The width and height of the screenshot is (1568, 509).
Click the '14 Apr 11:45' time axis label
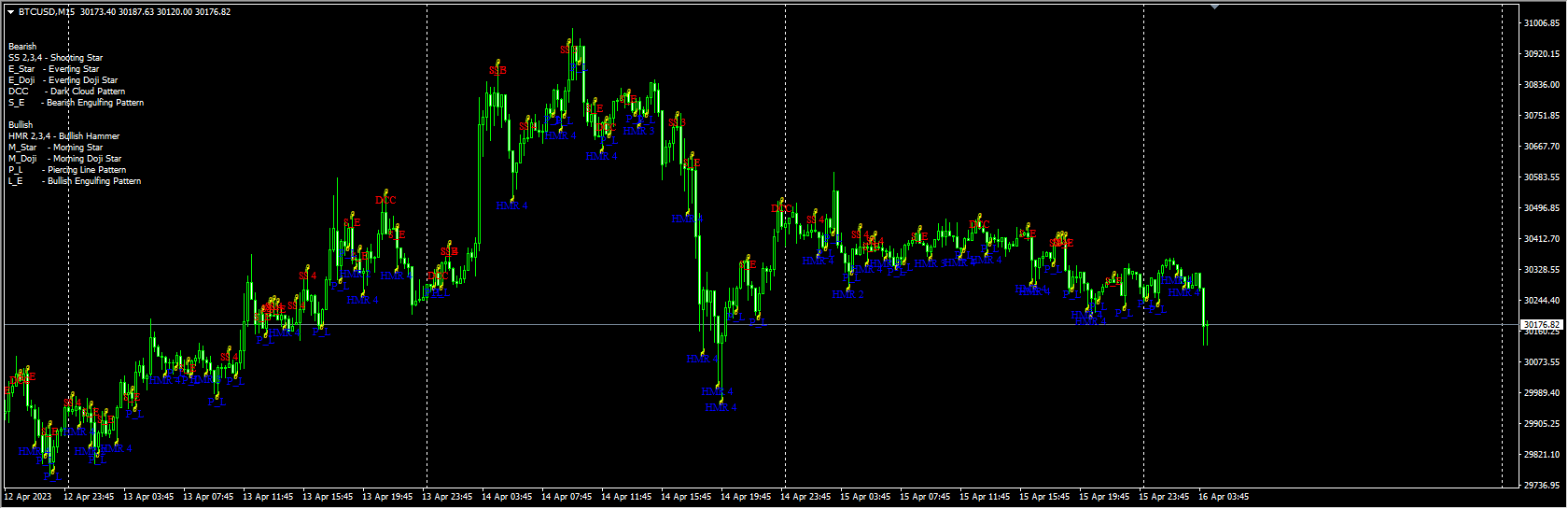[626, 497]
